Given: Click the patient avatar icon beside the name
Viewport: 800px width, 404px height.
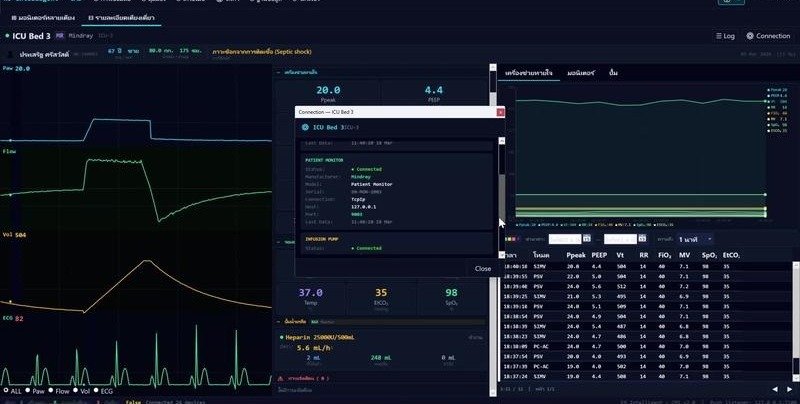Looking at the screenshot, I should [11, 54].
